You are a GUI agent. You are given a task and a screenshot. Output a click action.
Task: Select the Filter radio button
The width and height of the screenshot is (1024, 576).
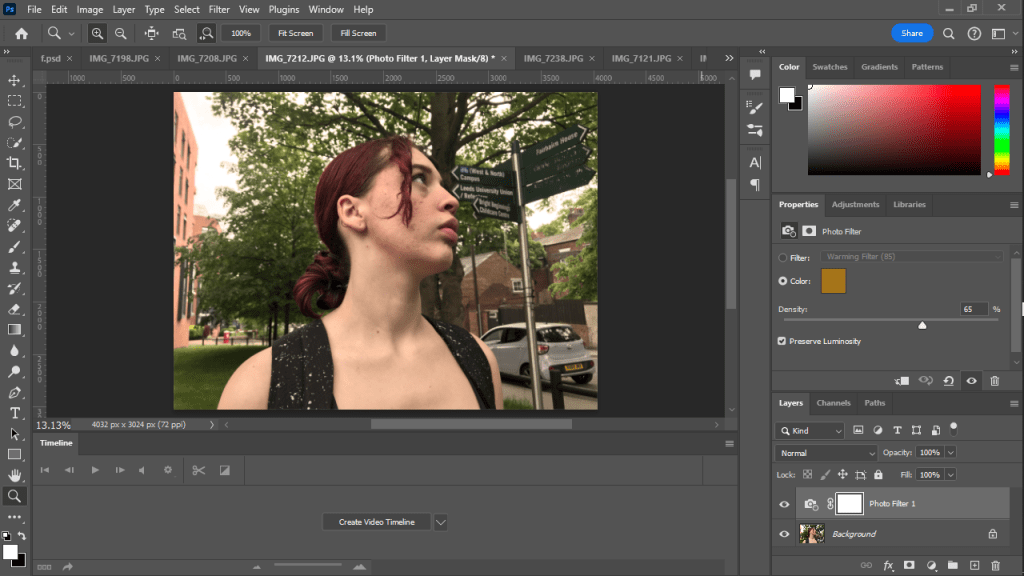[x=782, y=257]
